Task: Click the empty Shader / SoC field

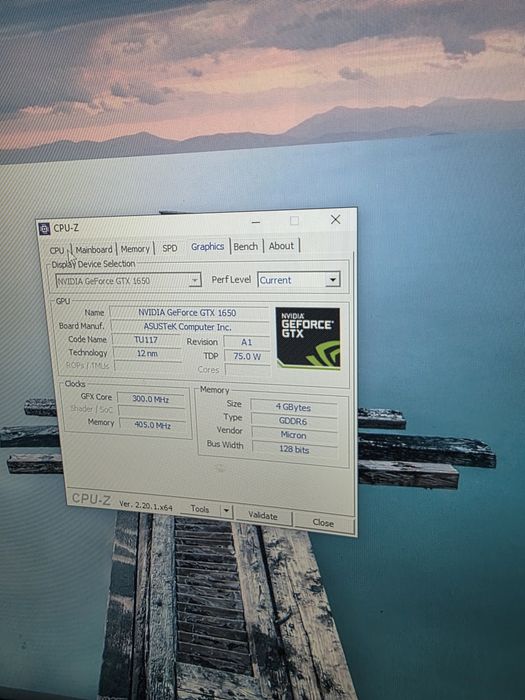Action: tap(151, 411)
